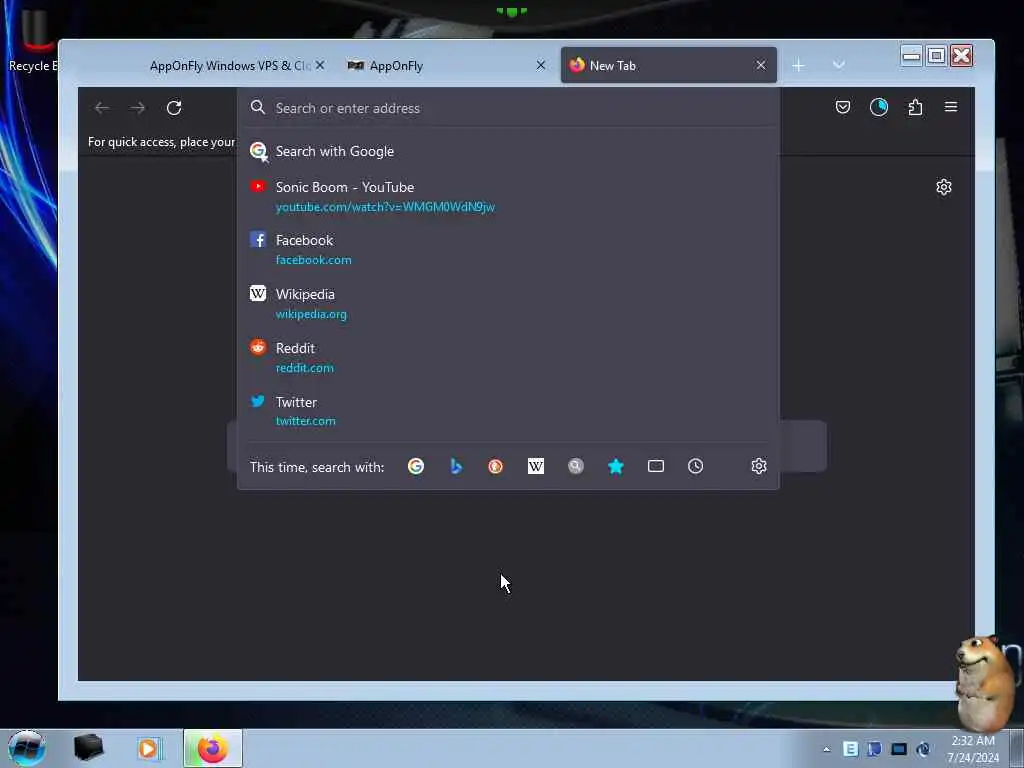Open Windows Media Player from taskbar
This screenshot has height=768, width=1024.
(149, 748)
